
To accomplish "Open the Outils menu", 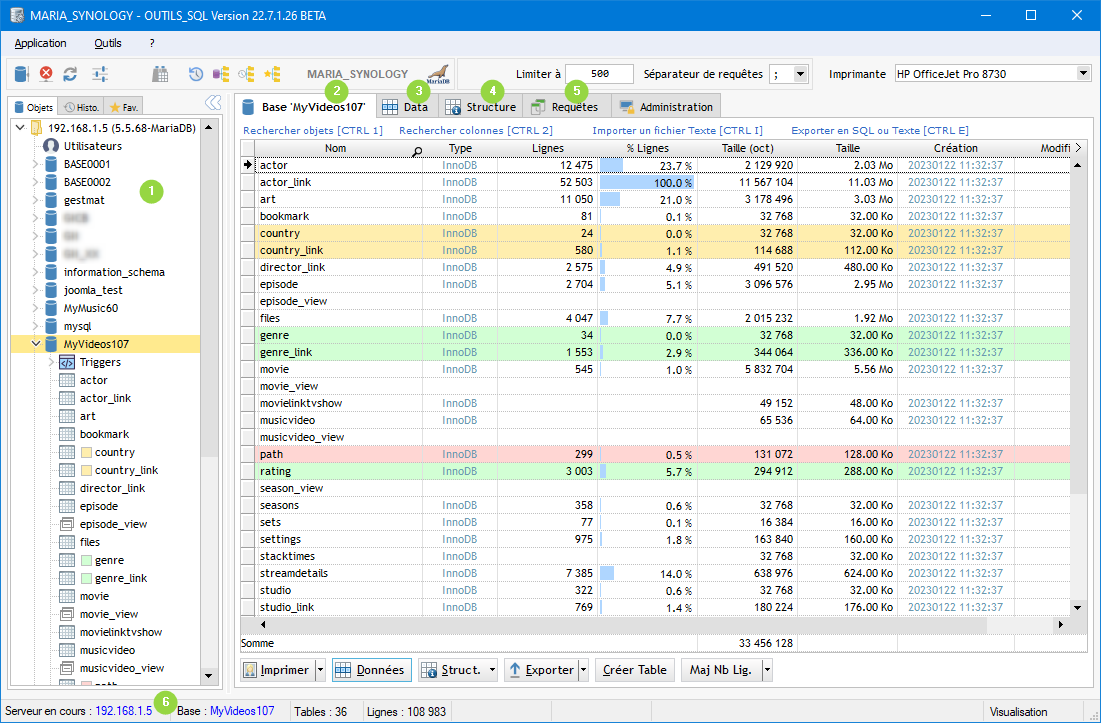I will click(x=108, y=43).
